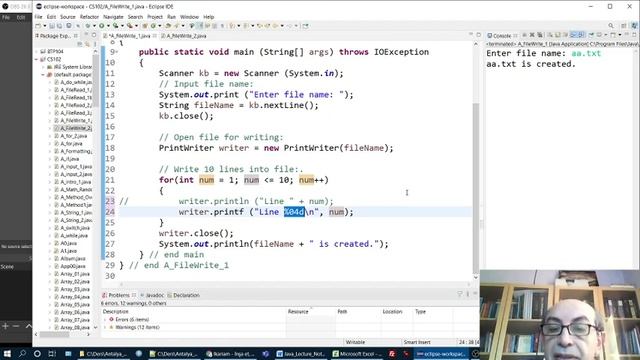This screenshot has height=360, width=640.
Task: Collapse the default package node
Action: click(43, 75)
